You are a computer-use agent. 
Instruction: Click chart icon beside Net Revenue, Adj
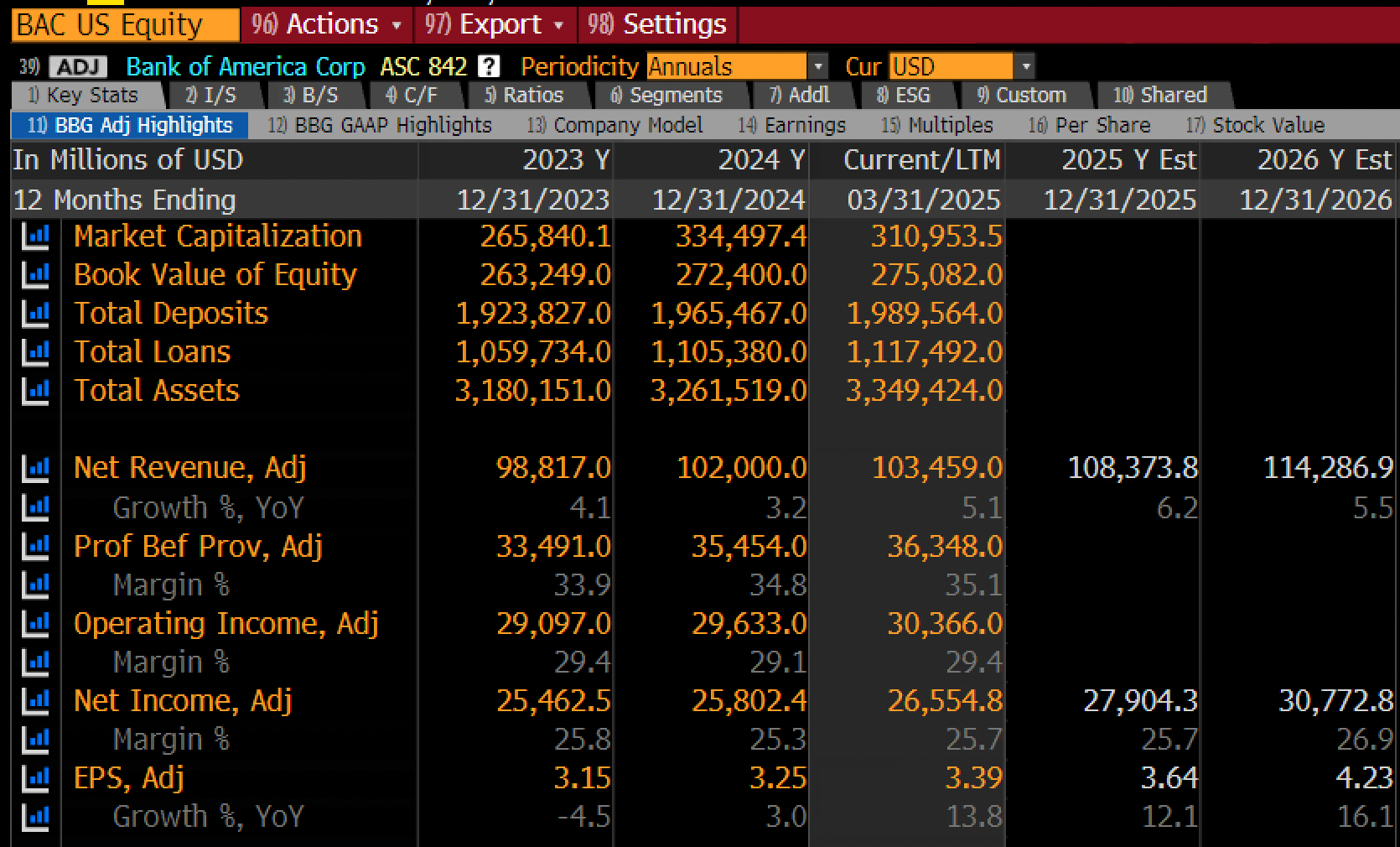pos(35,468)
